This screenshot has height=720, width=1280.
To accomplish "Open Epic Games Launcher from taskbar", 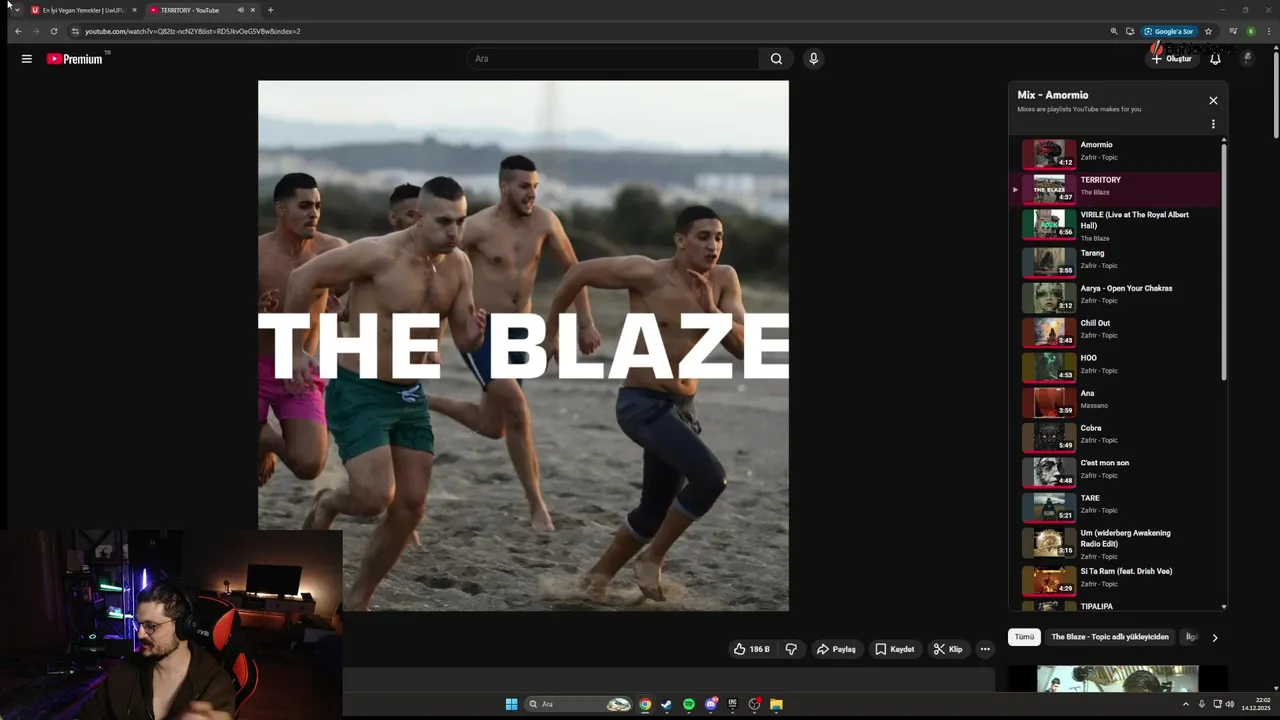I will point(733,704).
